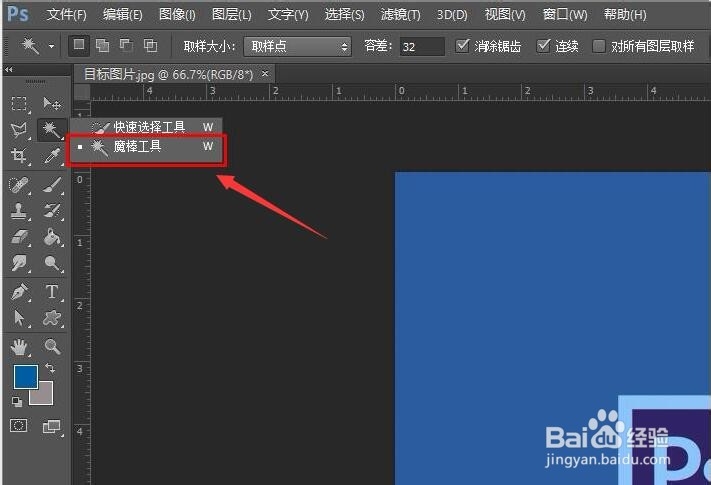Select the Custom Shape tool
The width and height of the screenshot is (711, 485).
pyautogui.click(x=52, y=318)
